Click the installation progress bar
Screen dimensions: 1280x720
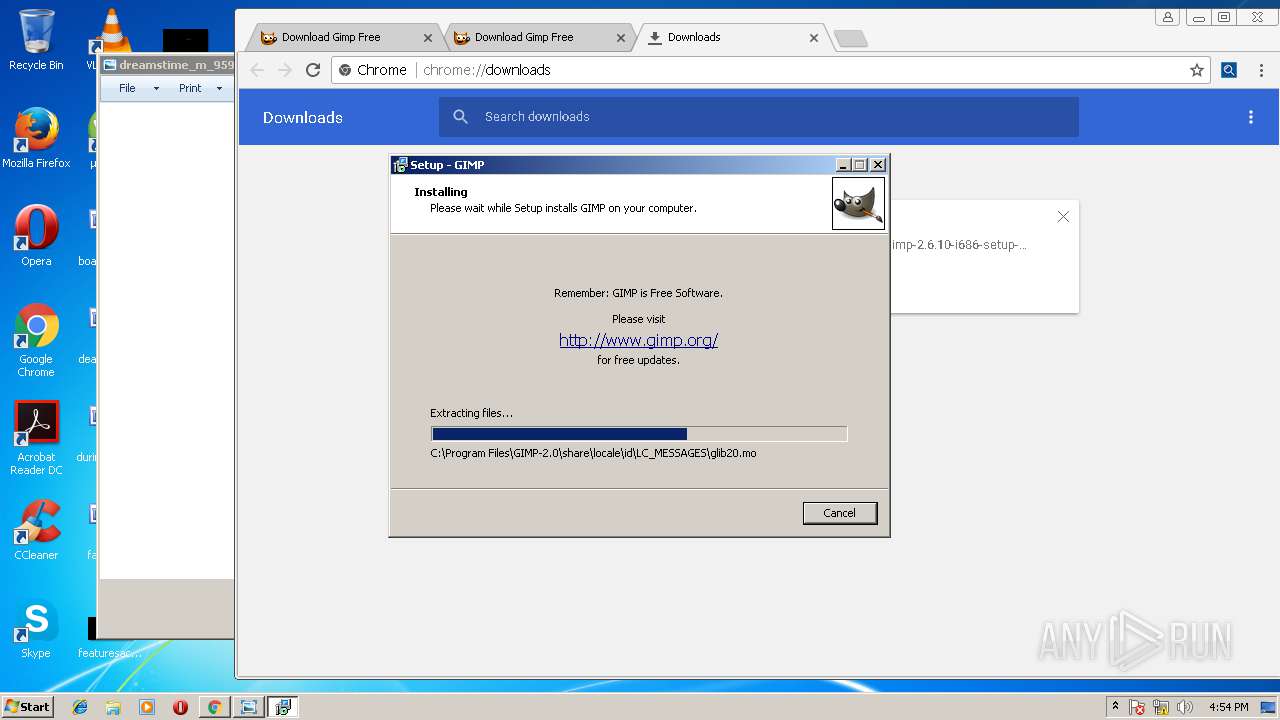point(639,434)
